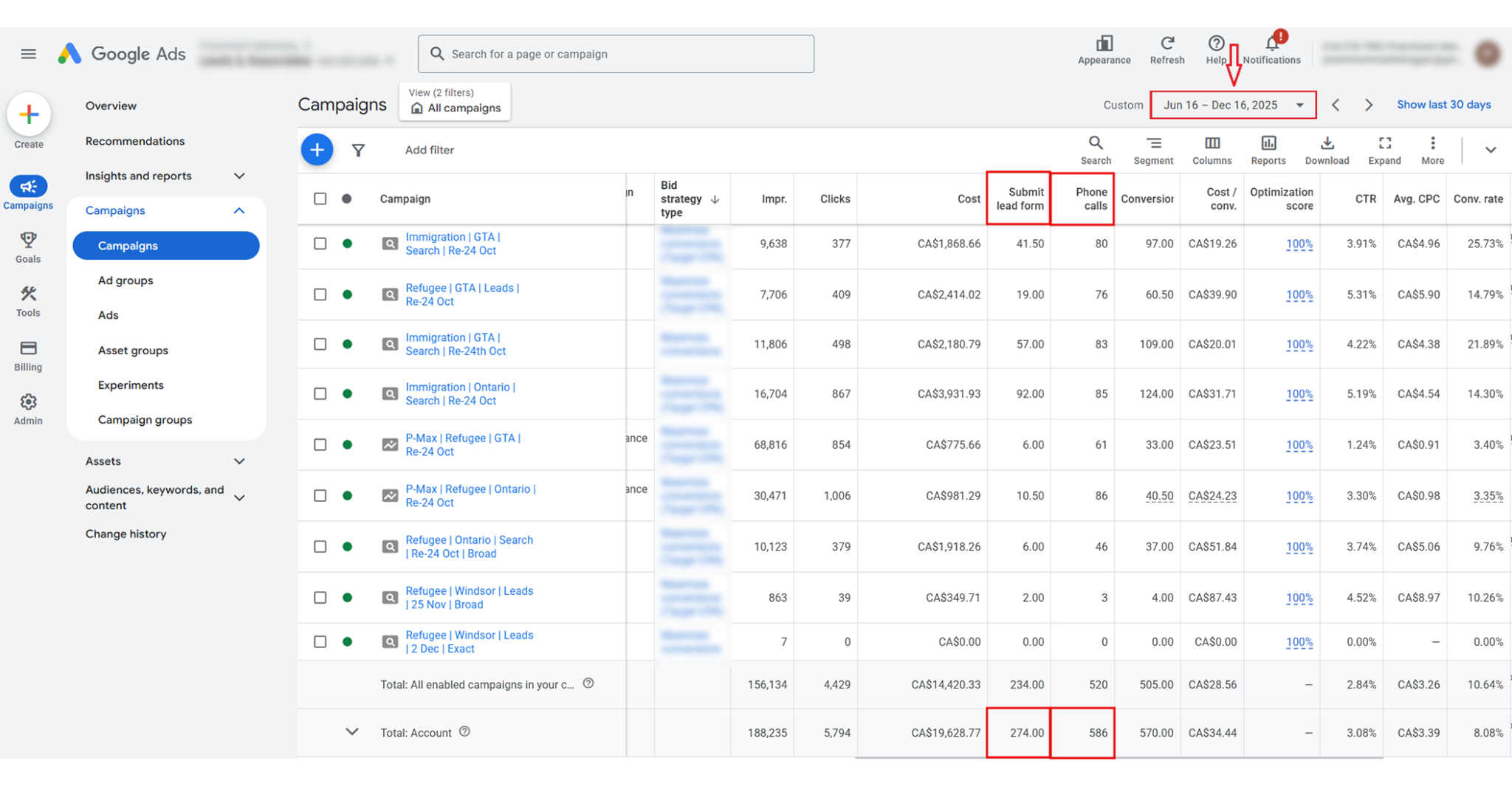Open the date range dropdown Jun 16 – Dec 16, 2025

(1232, 105)
